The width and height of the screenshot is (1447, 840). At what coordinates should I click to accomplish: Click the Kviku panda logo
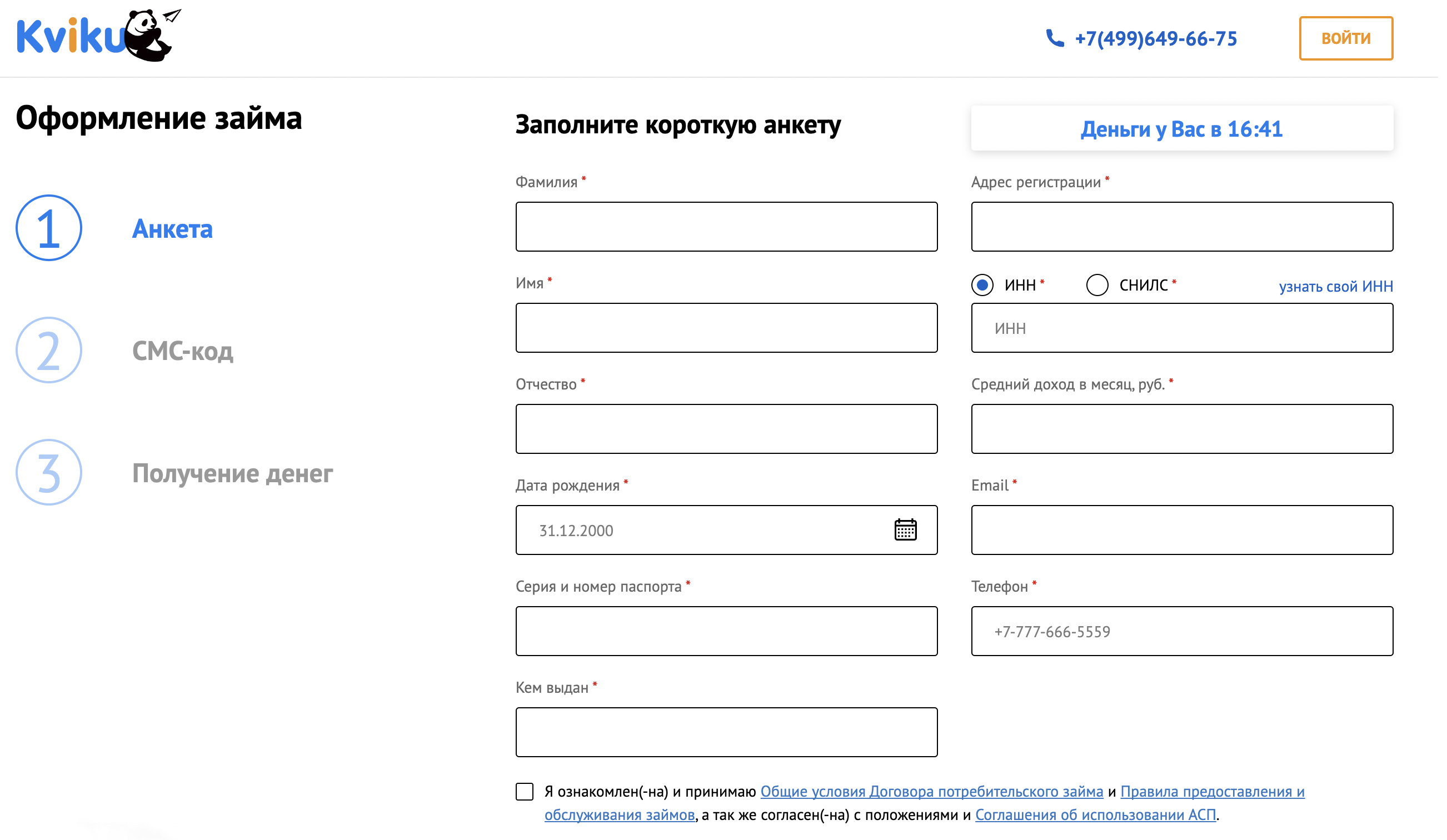[x=99, y=36]
